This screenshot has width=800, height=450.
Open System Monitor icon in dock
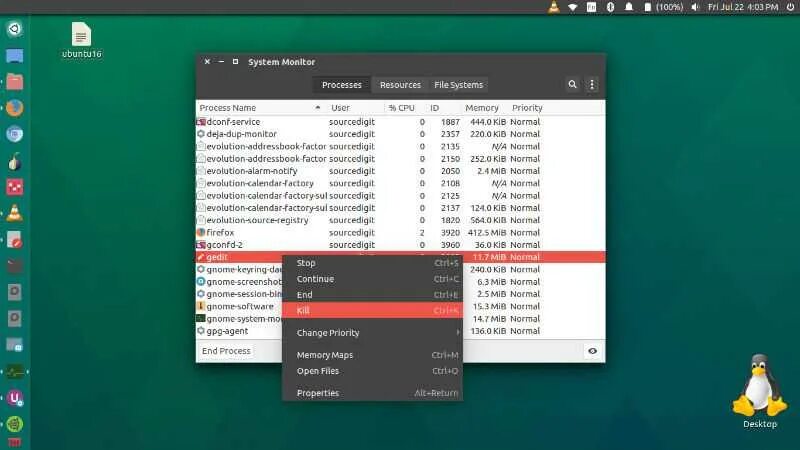(x=14, y=371)
